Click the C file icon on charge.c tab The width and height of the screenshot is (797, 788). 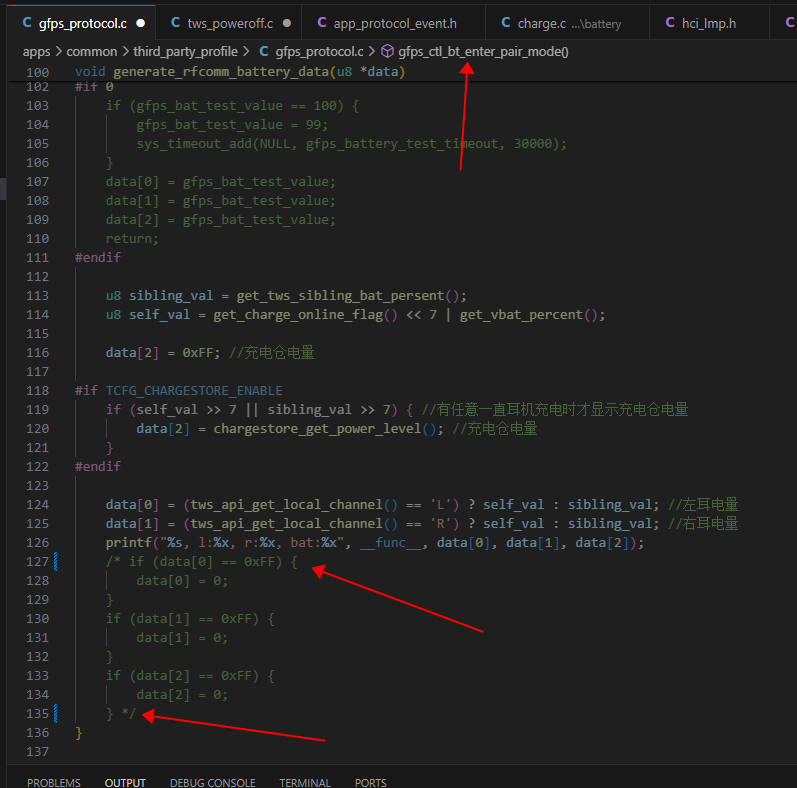(x=506, y=22)
